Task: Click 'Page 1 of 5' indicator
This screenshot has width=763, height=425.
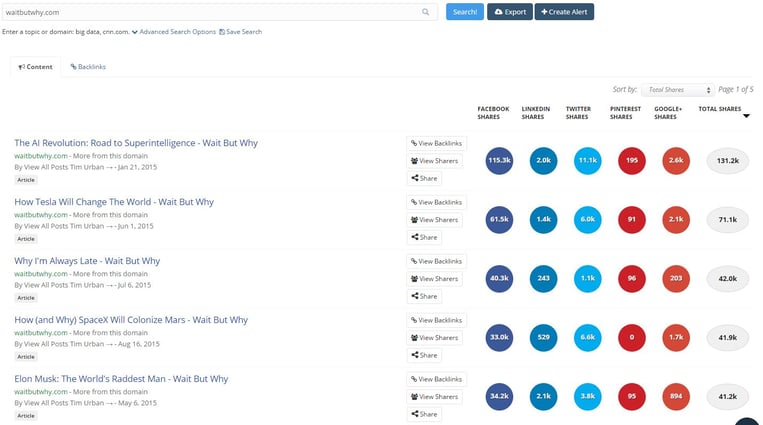Action: (736, 90)
